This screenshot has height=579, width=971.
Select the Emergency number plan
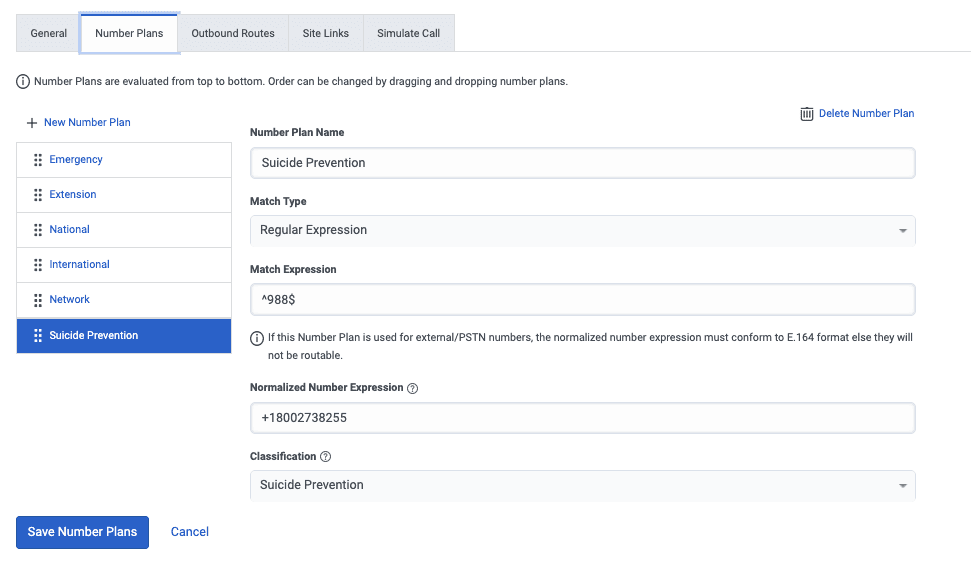click(76, 160)
